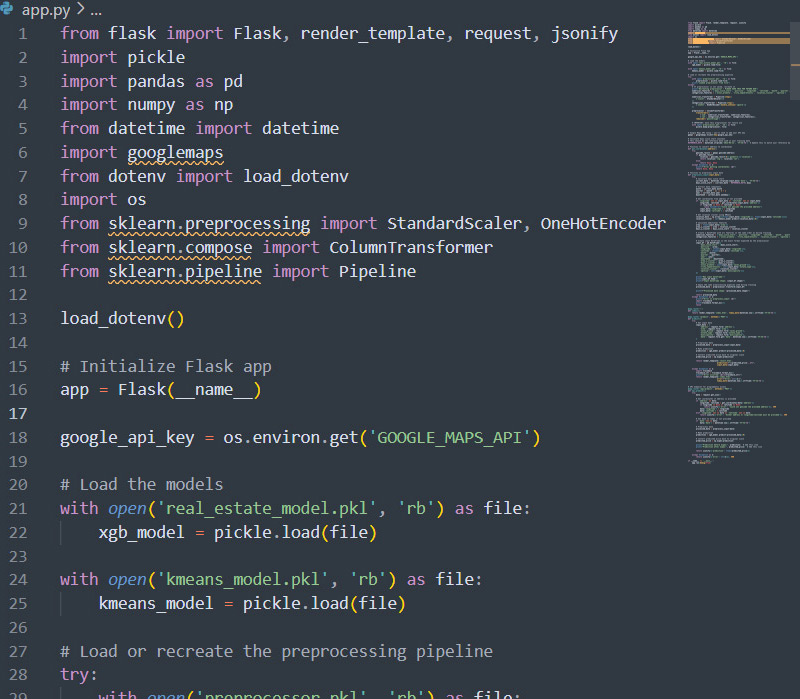
Task: Click the Python file icon in breadcrumb
Action: 10,10
